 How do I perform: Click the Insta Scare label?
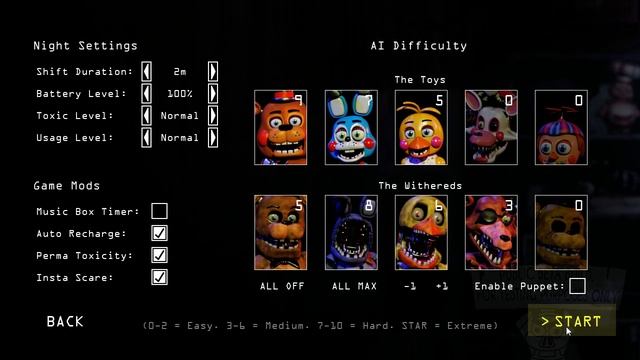pyautogui.click(x=74, y=278)
